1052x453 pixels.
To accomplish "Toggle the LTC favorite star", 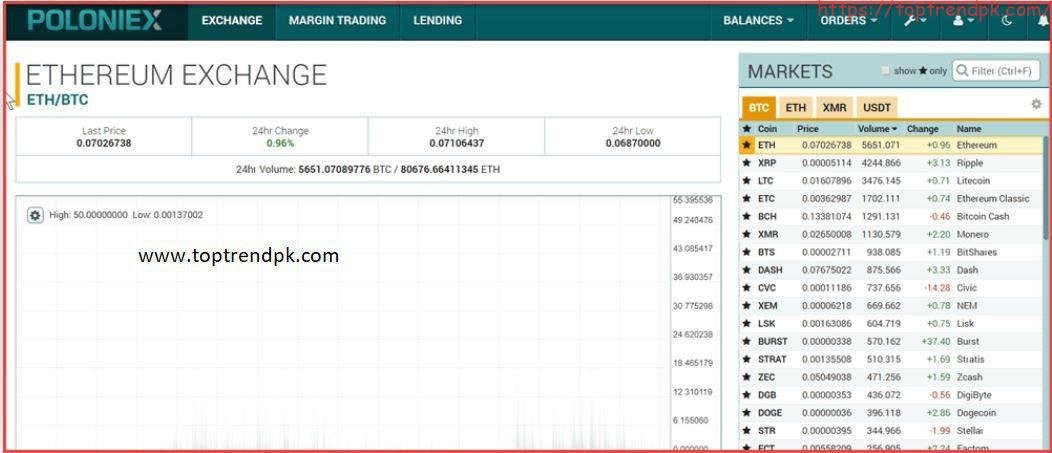I will pos(746,181).
